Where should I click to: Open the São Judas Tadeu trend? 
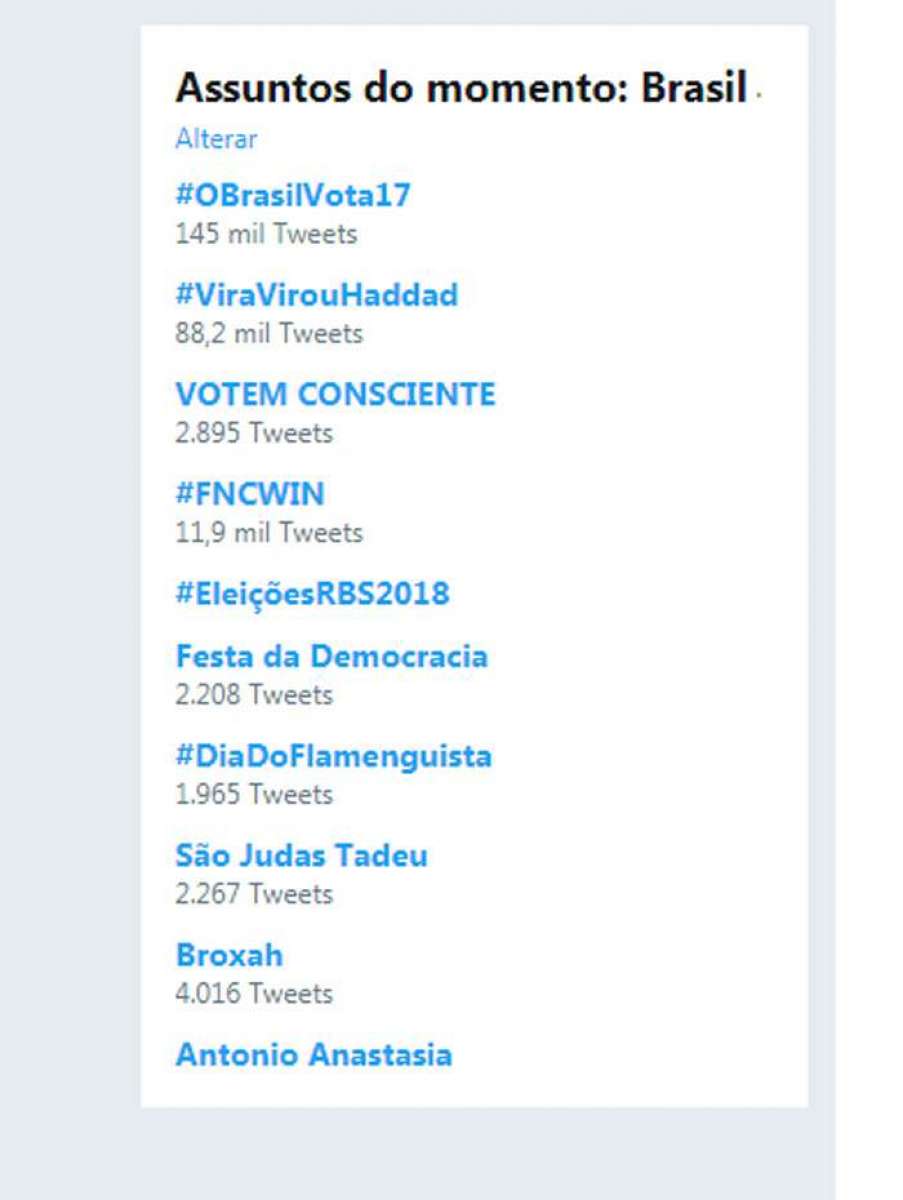tap(302, 856)
